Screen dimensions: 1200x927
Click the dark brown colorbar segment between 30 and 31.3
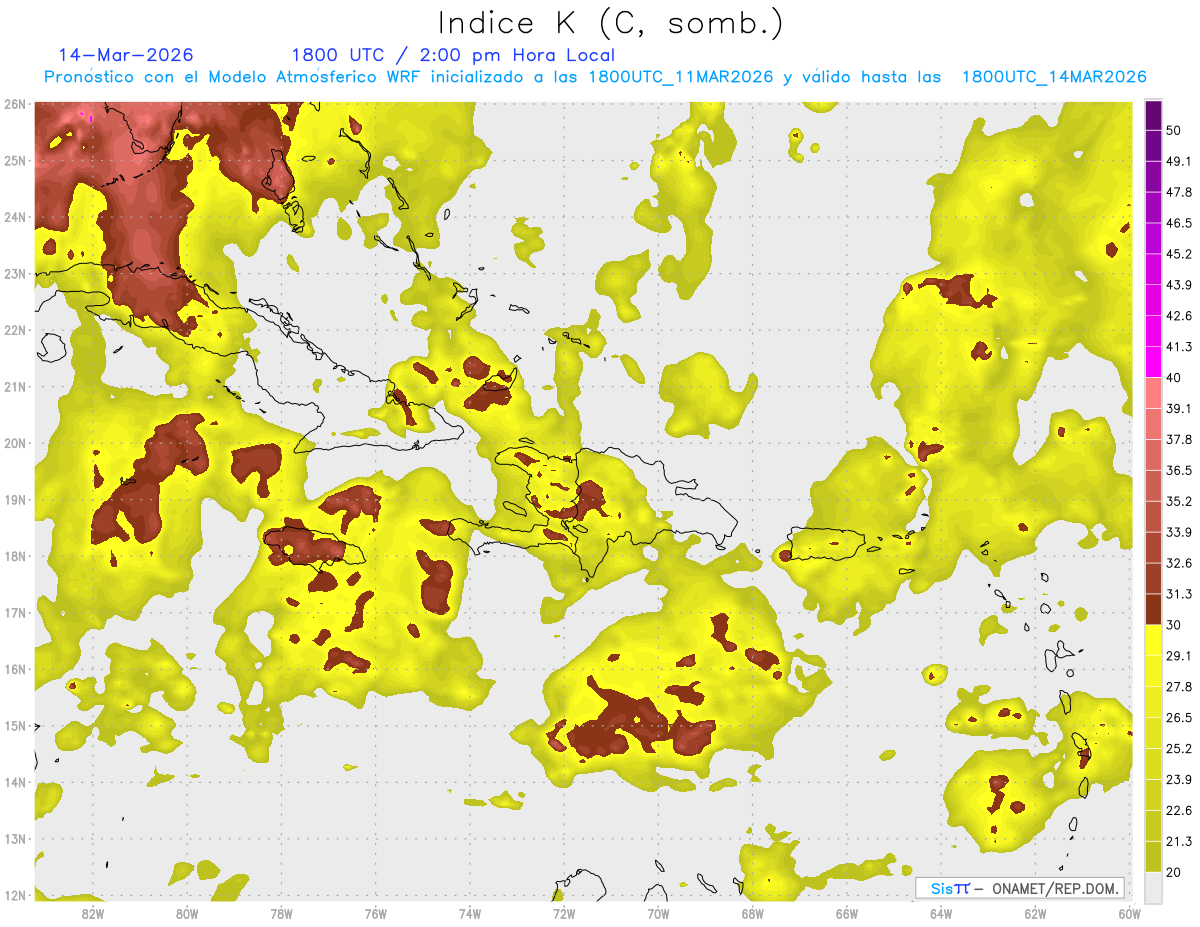pyautogui.click(x=1153, y=609)
